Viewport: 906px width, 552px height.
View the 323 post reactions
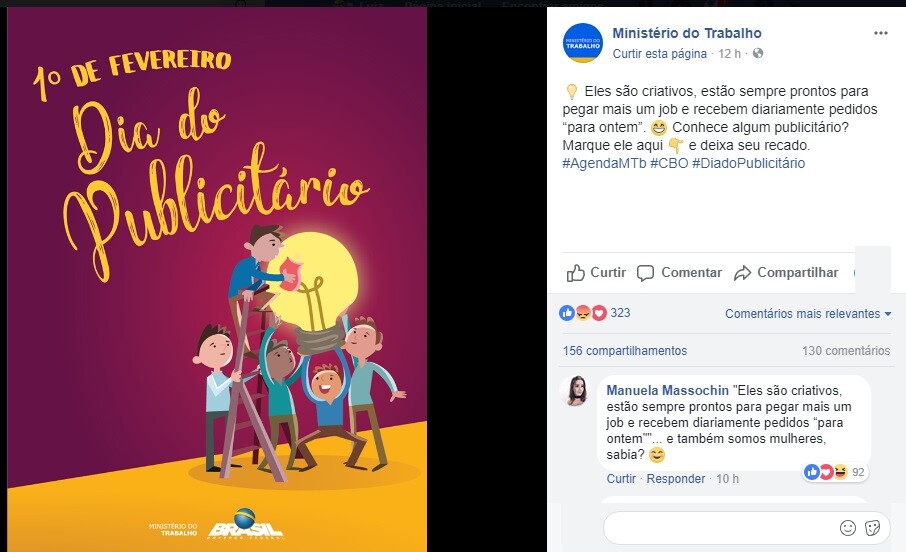[595, 313]
